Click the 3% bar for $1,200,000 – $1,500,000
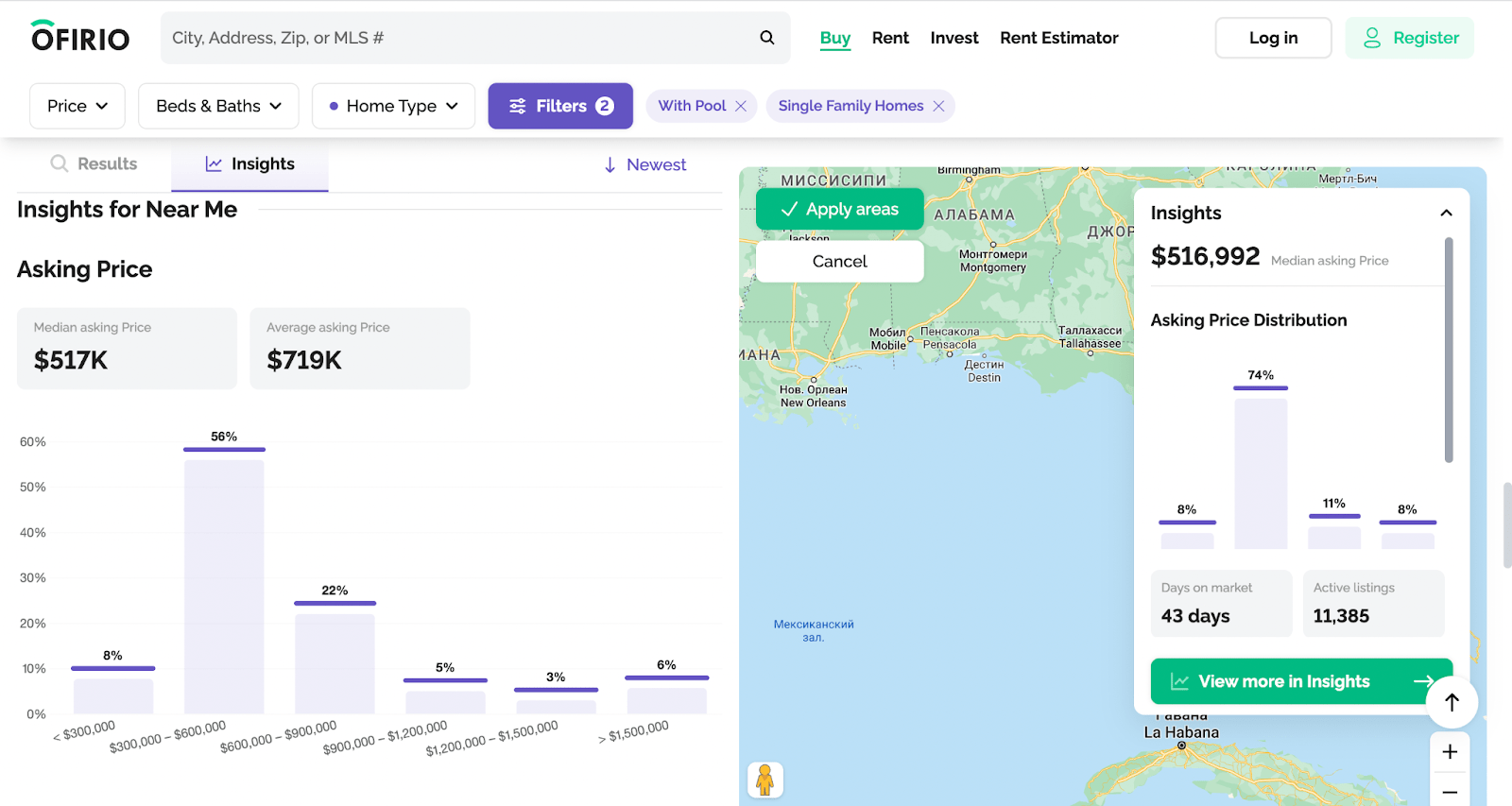The height and width of the screenshot is (806, 1512). [556, 707]
